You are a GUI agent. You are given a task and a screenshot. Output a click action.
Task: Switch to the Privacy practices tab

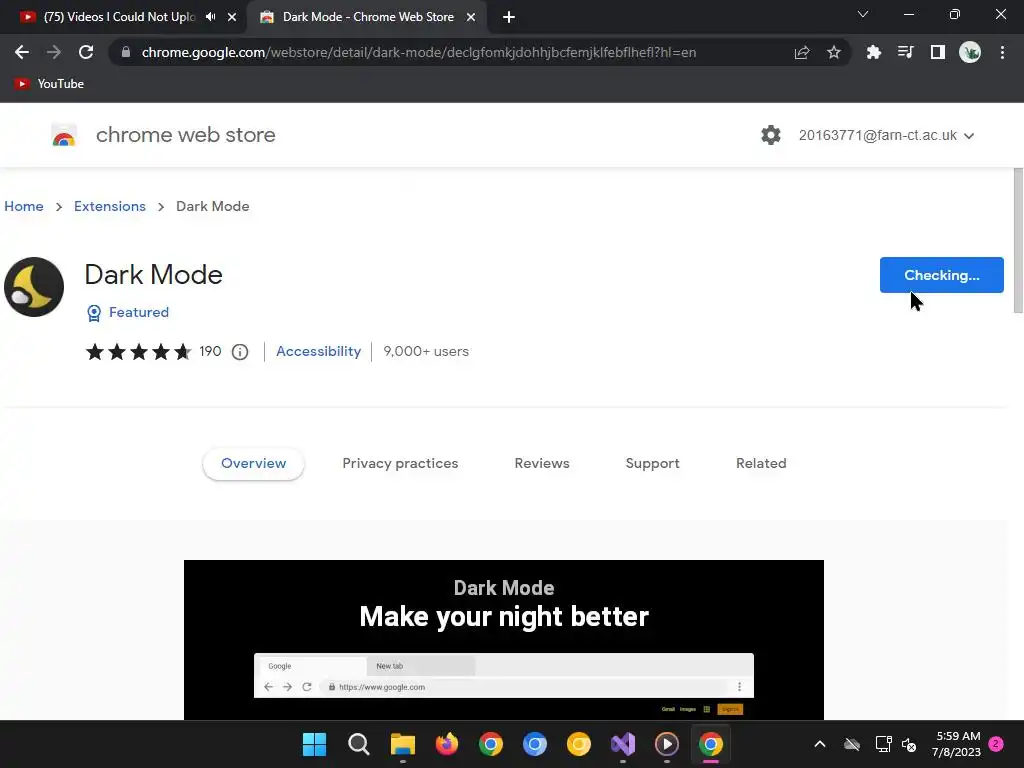point(400,464)
